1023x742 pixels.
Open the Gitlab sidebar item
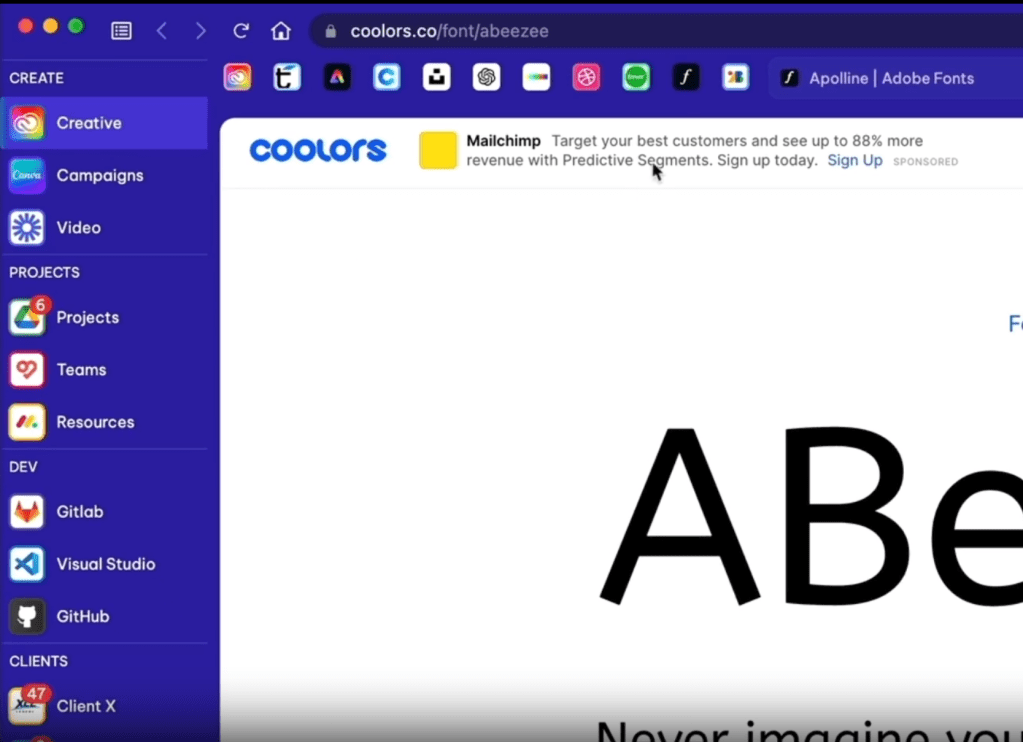79,512
